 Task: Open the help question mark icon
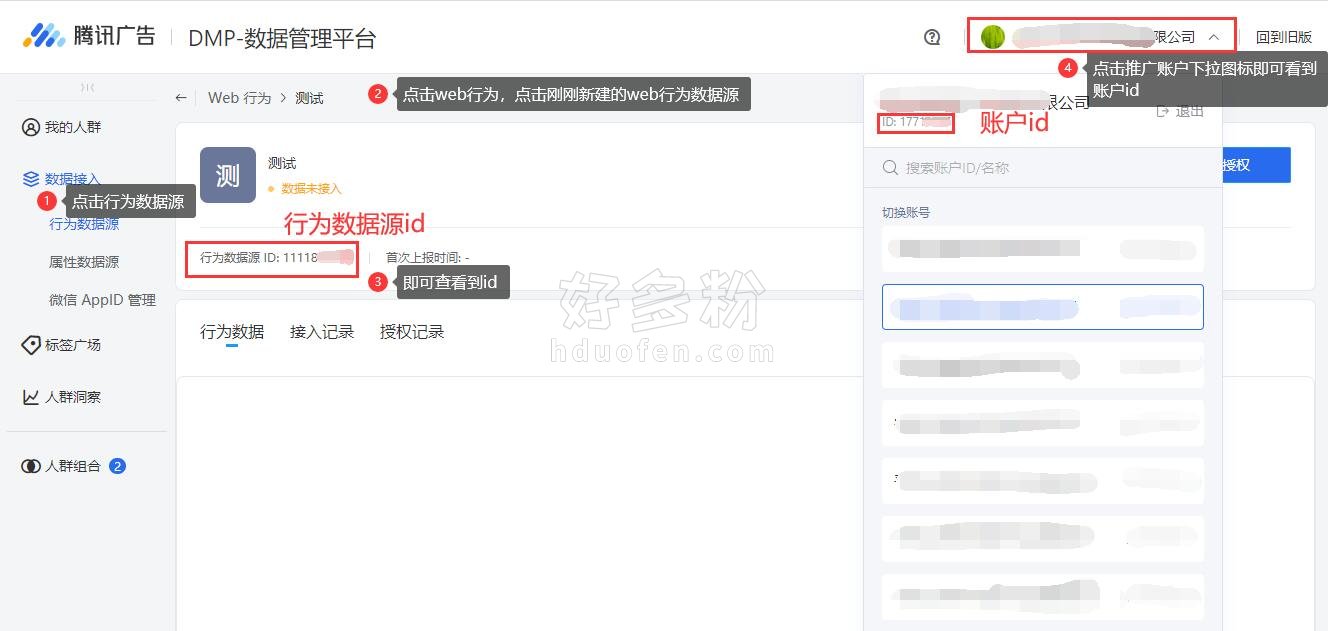click(932, 37)
